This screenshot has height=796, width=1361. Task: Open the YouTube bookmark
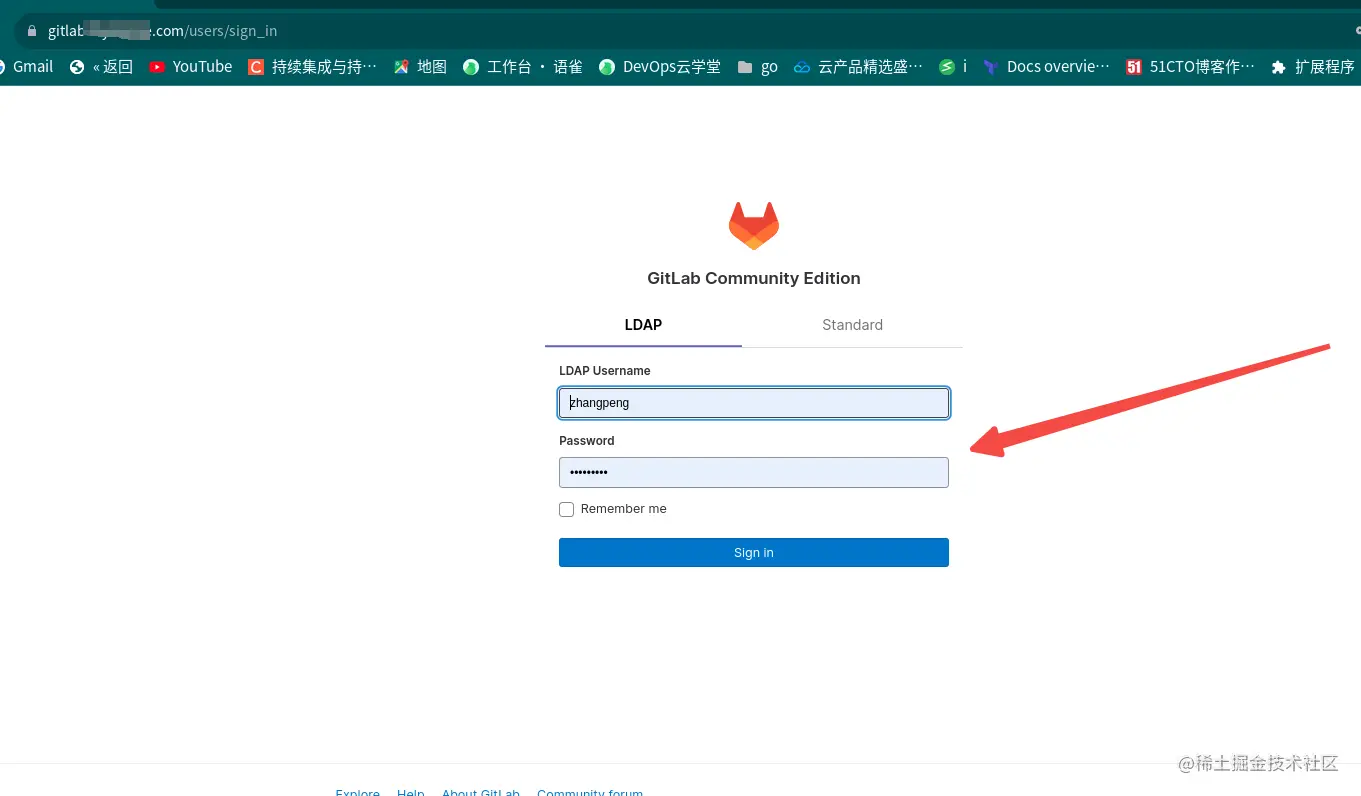tap(190, 67)
